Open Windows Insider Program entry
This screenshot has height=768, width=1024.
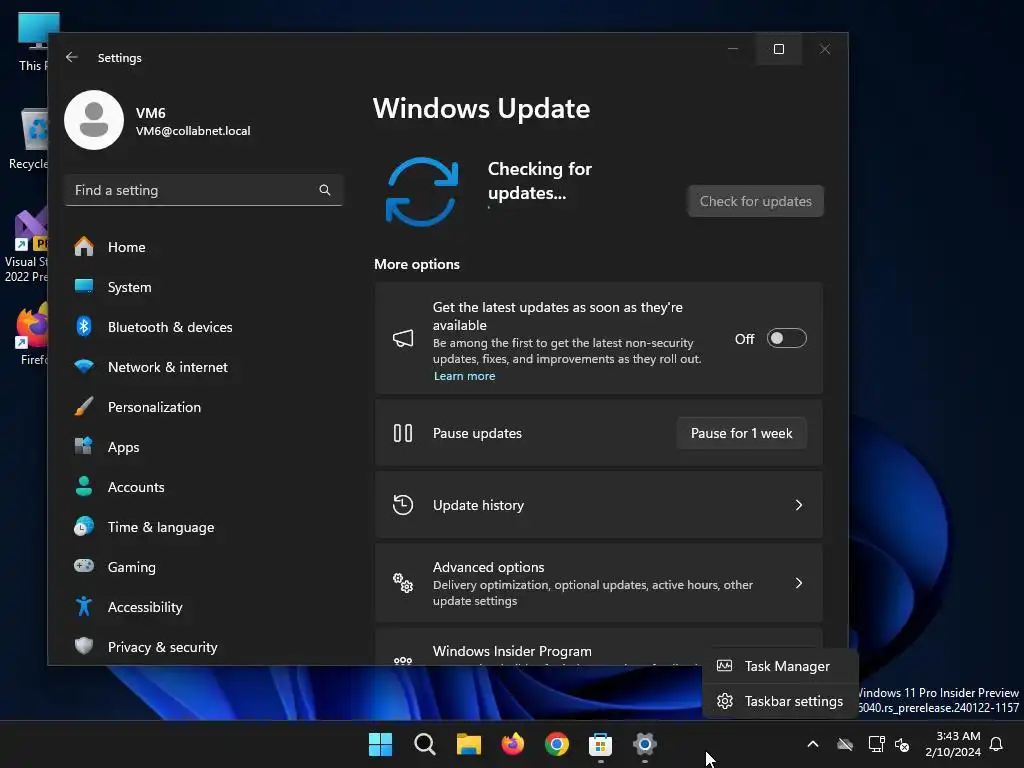(x=537, y=648)
